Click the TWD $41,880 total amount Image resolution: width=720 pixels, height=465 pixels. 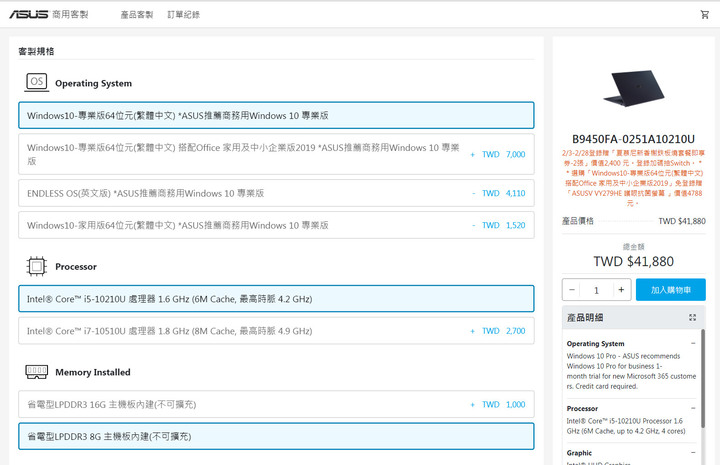tap(634, 262)
